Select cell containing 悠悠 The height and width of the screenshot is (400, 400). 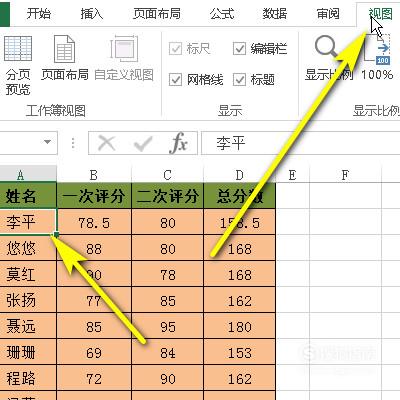(x=28, y=248)
